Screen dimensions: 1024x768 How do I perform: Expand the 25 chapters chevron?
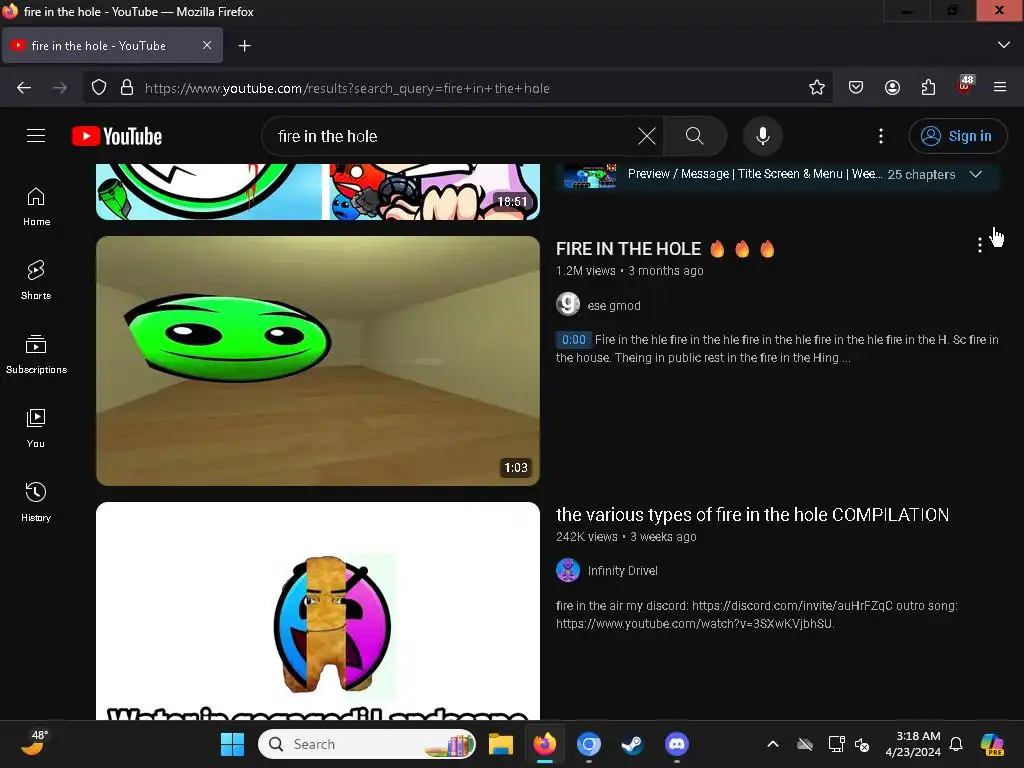tap(976, 174)
